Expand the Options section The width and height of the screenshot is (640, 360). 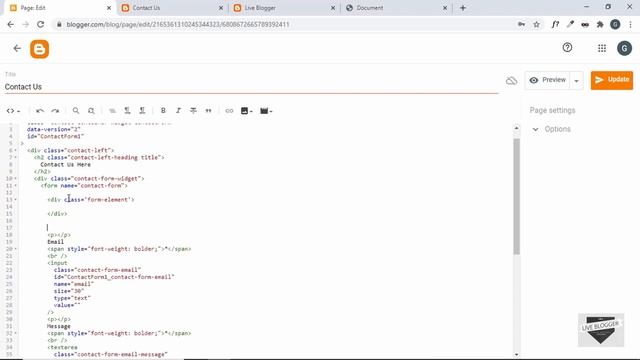tap(551, 129)
